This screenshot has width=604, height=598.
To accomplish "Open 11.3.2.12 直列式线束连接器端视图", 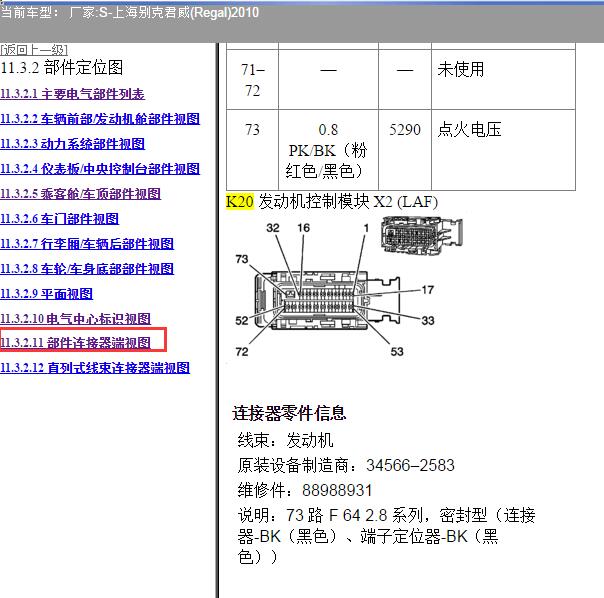I will click(95, 368).
